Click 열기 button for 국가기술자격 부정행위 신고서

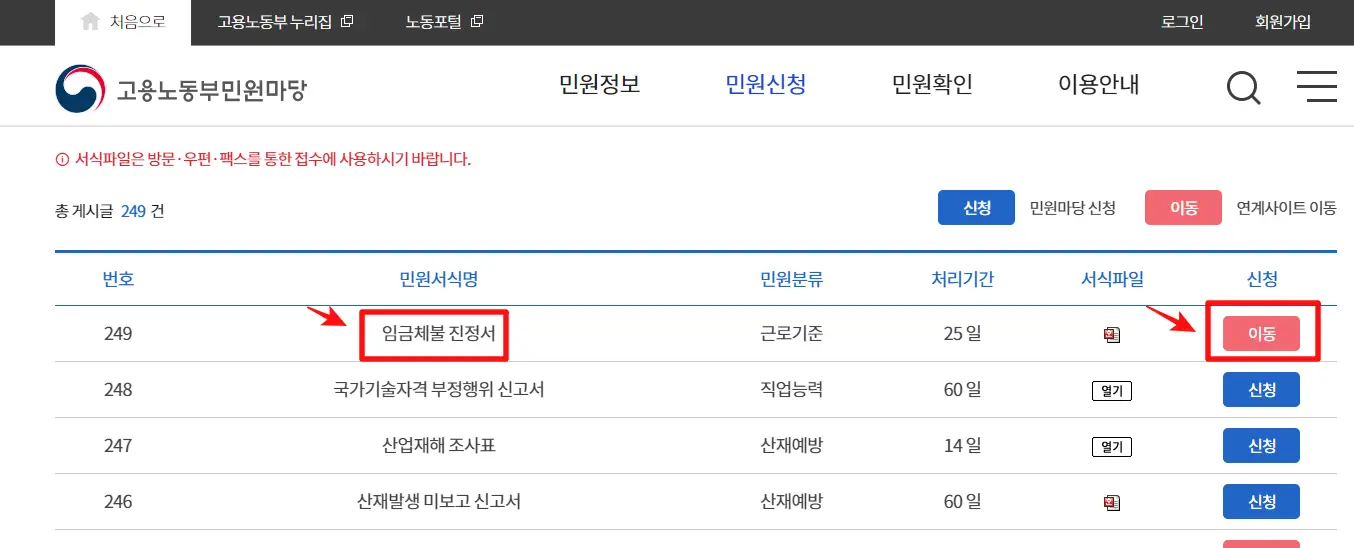(x=1112, y=390)
